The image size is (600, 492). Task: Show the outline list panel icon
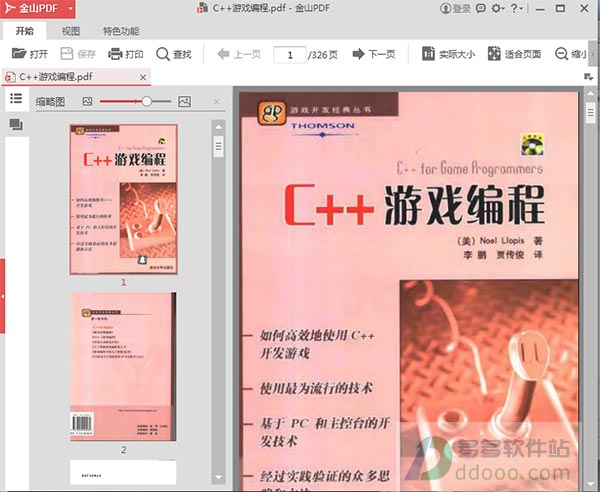[x=16, y=99]
